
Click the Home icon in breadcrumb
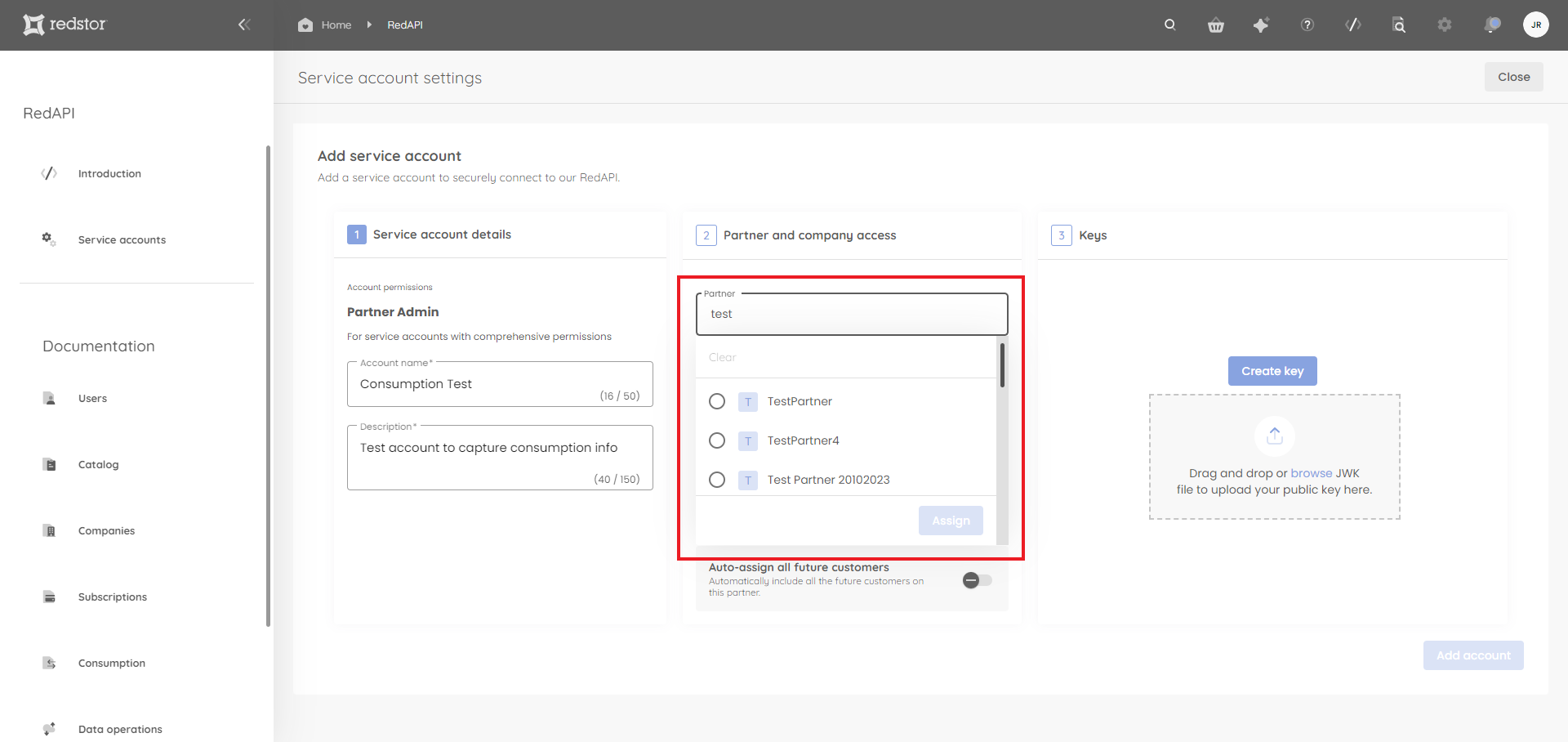click(305, 25)
